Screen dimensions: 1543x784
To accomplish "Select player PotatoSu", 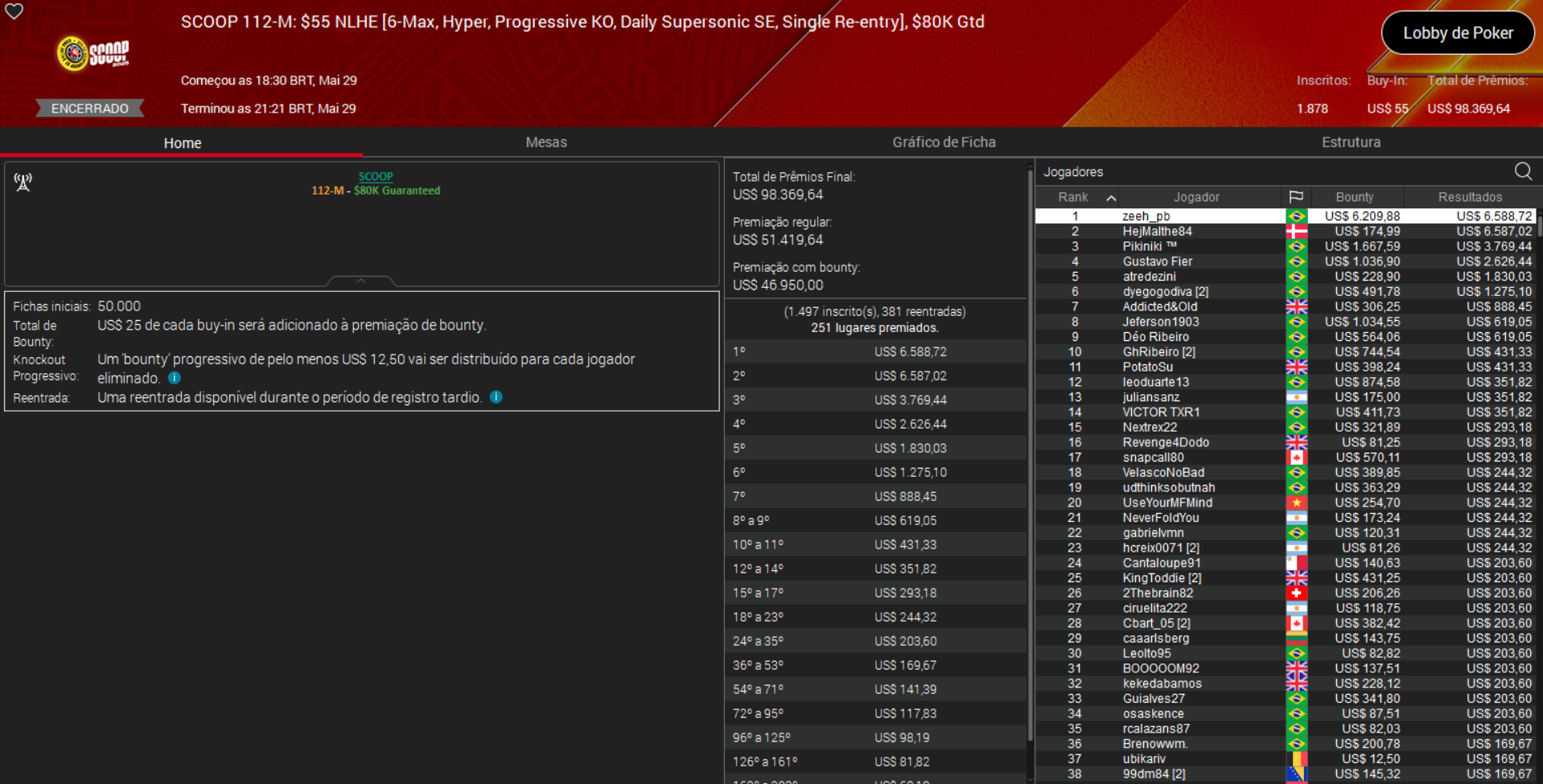I will pyautogui.click(x=1147, y=367).
